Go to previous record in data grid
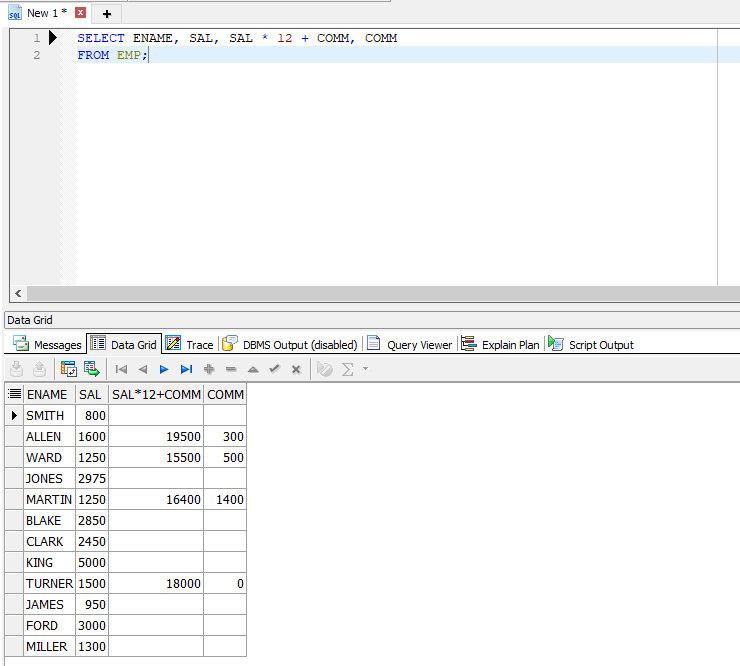Viewport: 740px width, 666px height. 143,369
